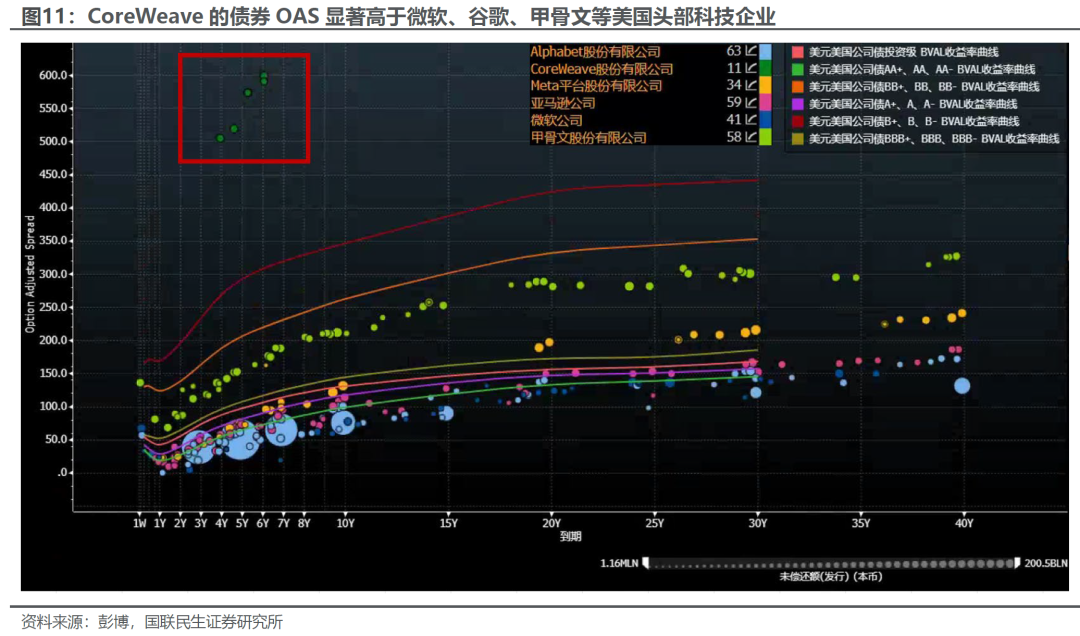The height and width of the screenshot is (636, 1080).
Task: Click the 15Y maturity axis label
Action: (x=448, y=524)
